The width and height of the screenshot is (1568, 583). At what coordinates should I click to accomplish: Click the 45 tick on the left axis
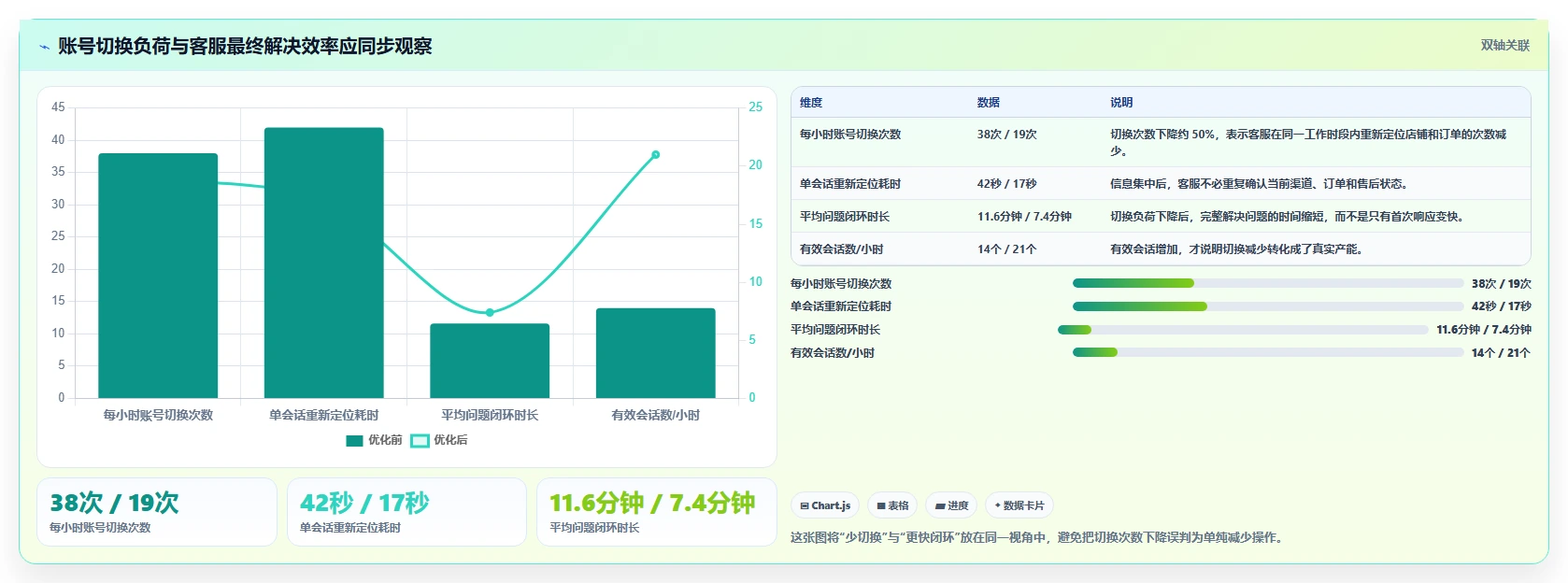(x=58, y=107)
